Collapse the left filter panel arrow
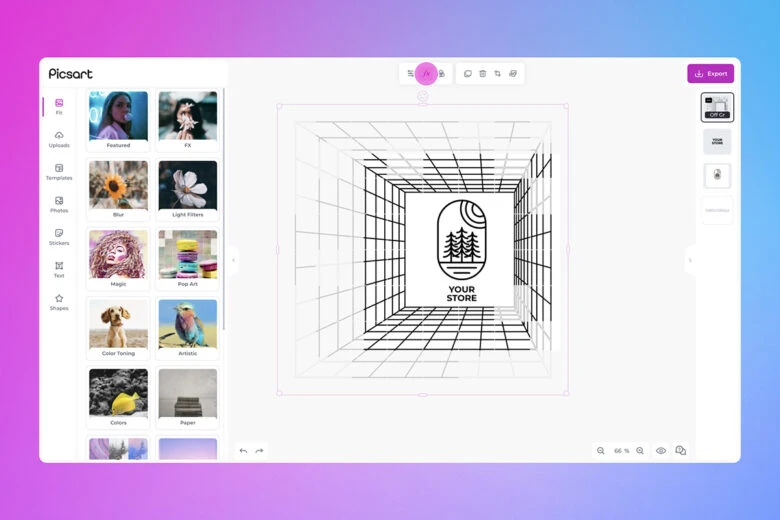Viewport: 780px width, 520px height. click(233, 260)
